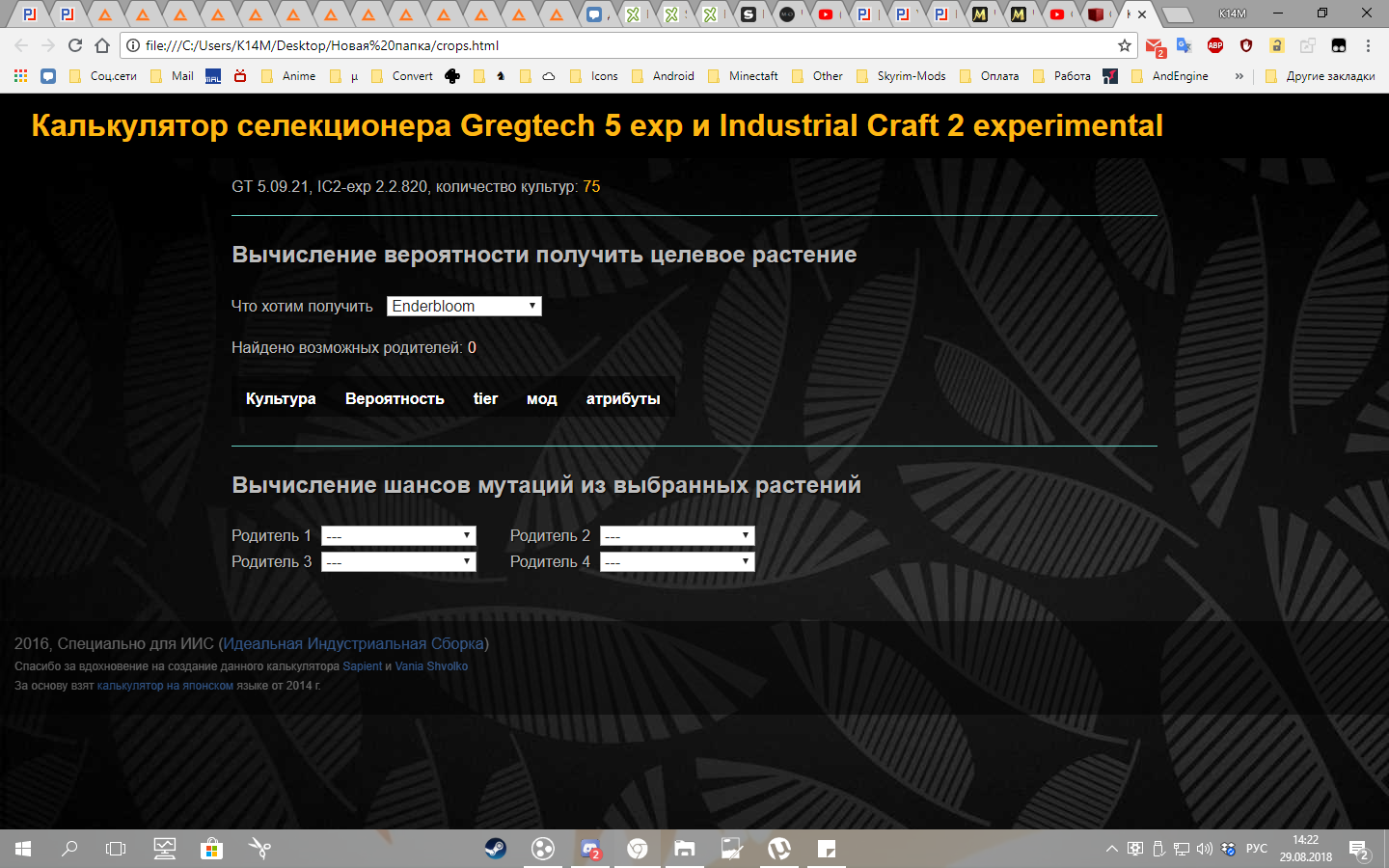Switch to Chrome in the taskbar
1389x868 pixels.
click(638, 849)
